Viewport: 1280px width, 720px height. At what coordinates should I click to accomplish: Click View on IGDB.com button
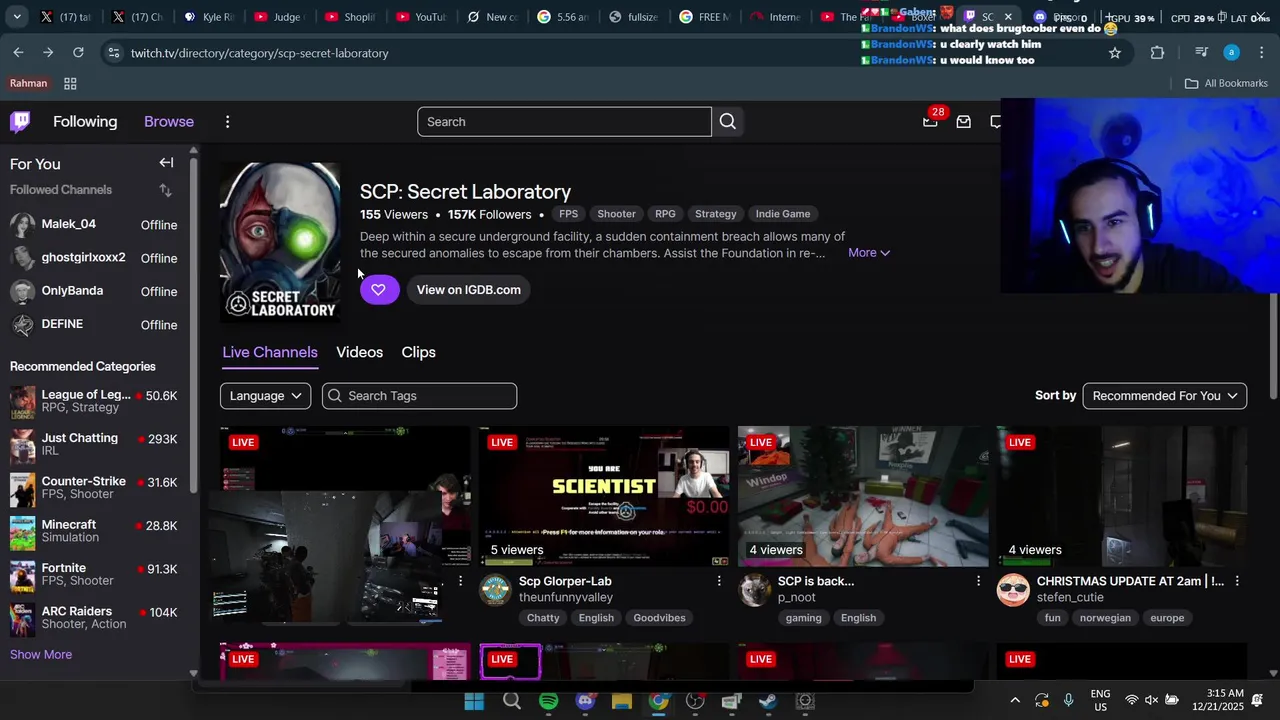coord(468,290)
